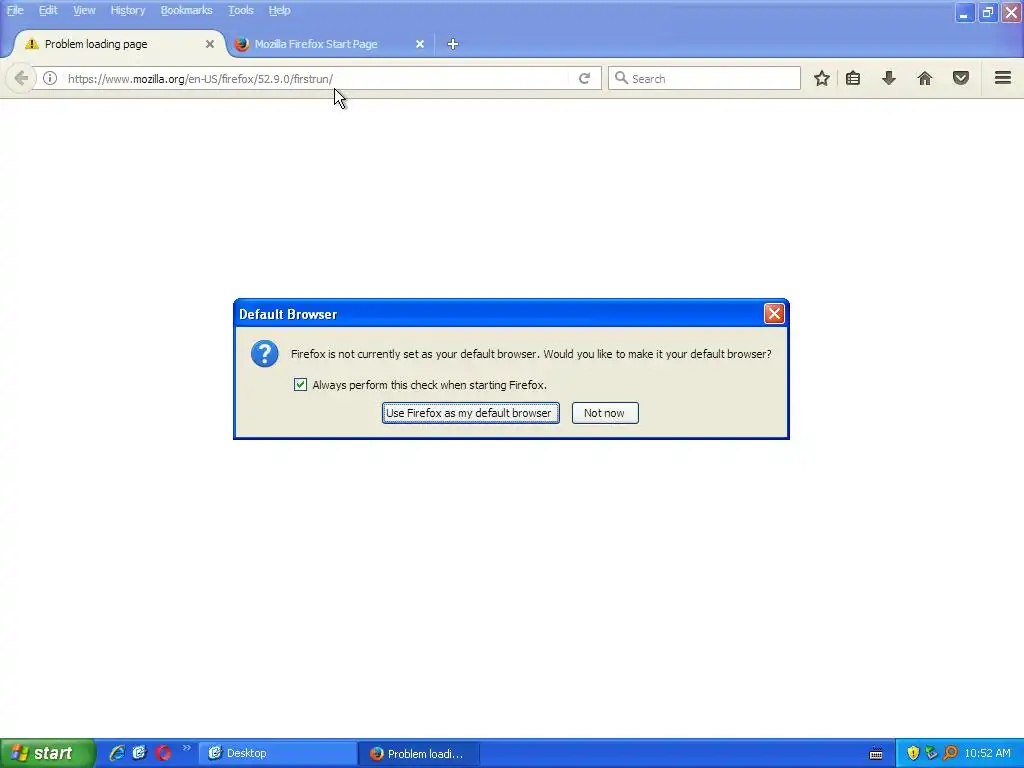This screenshot has width=1024, height=768.
Task: Show your bookmarks list icon
Action: (x=853, y=78)
